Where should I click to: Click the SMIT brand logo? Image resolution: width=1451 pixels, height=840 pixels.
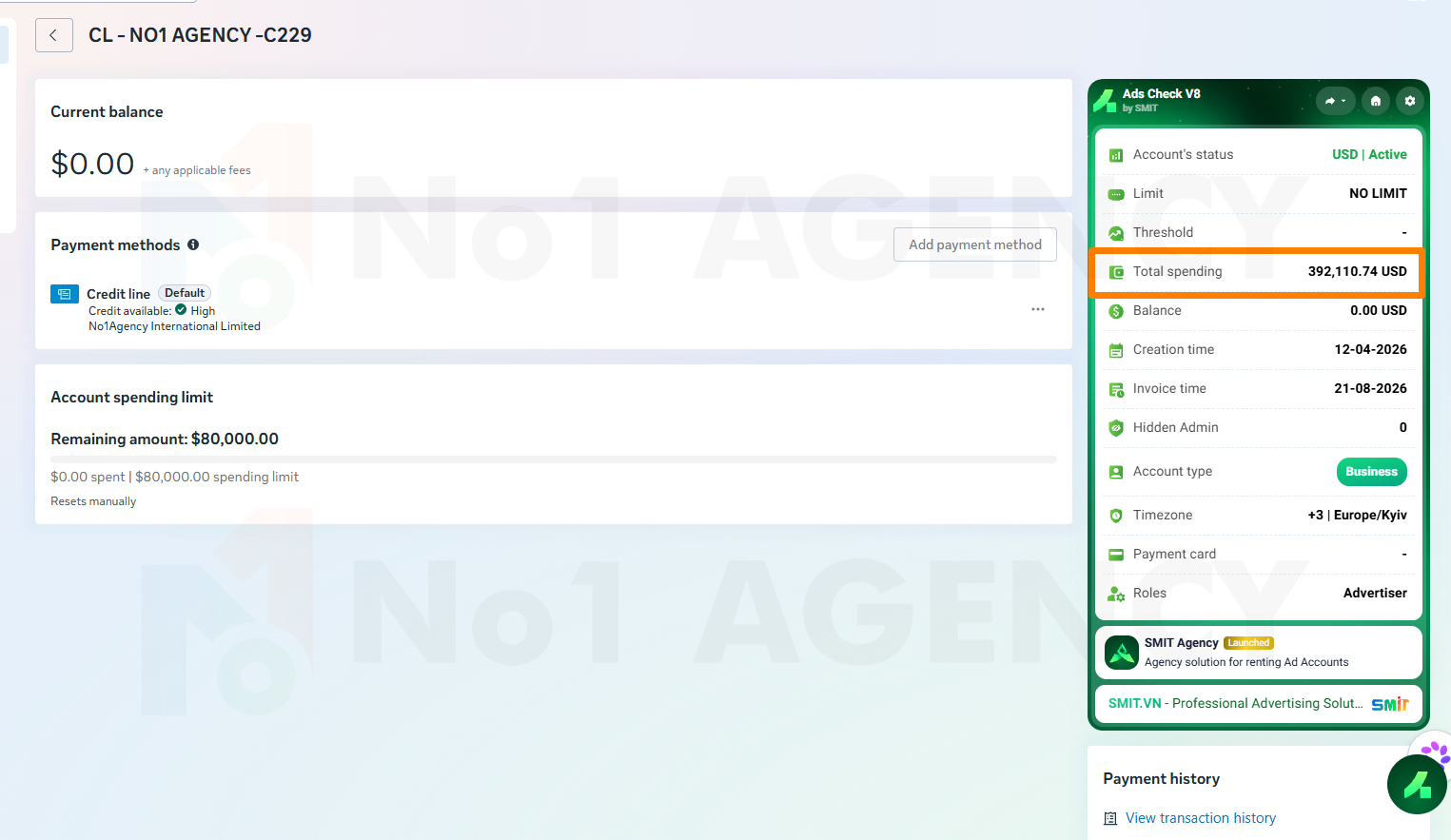1390,704
